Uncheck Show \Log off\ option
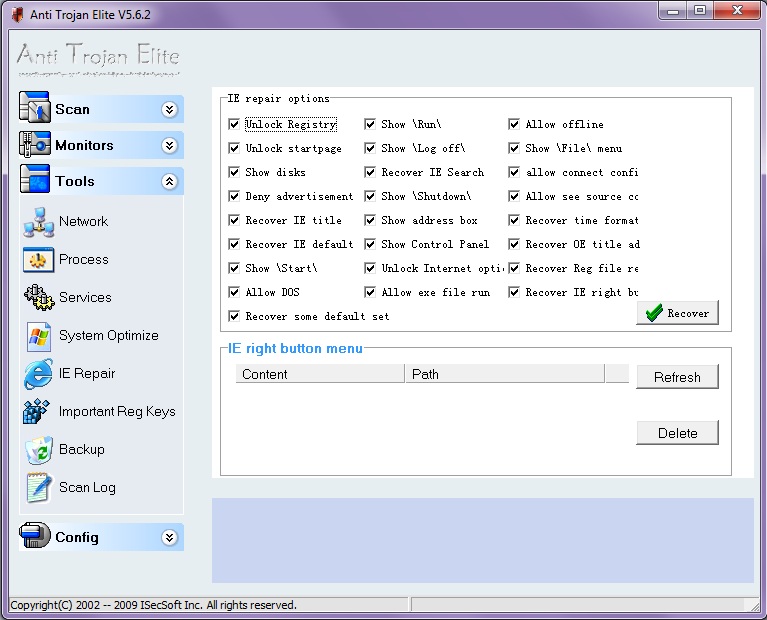 (370, 148)
